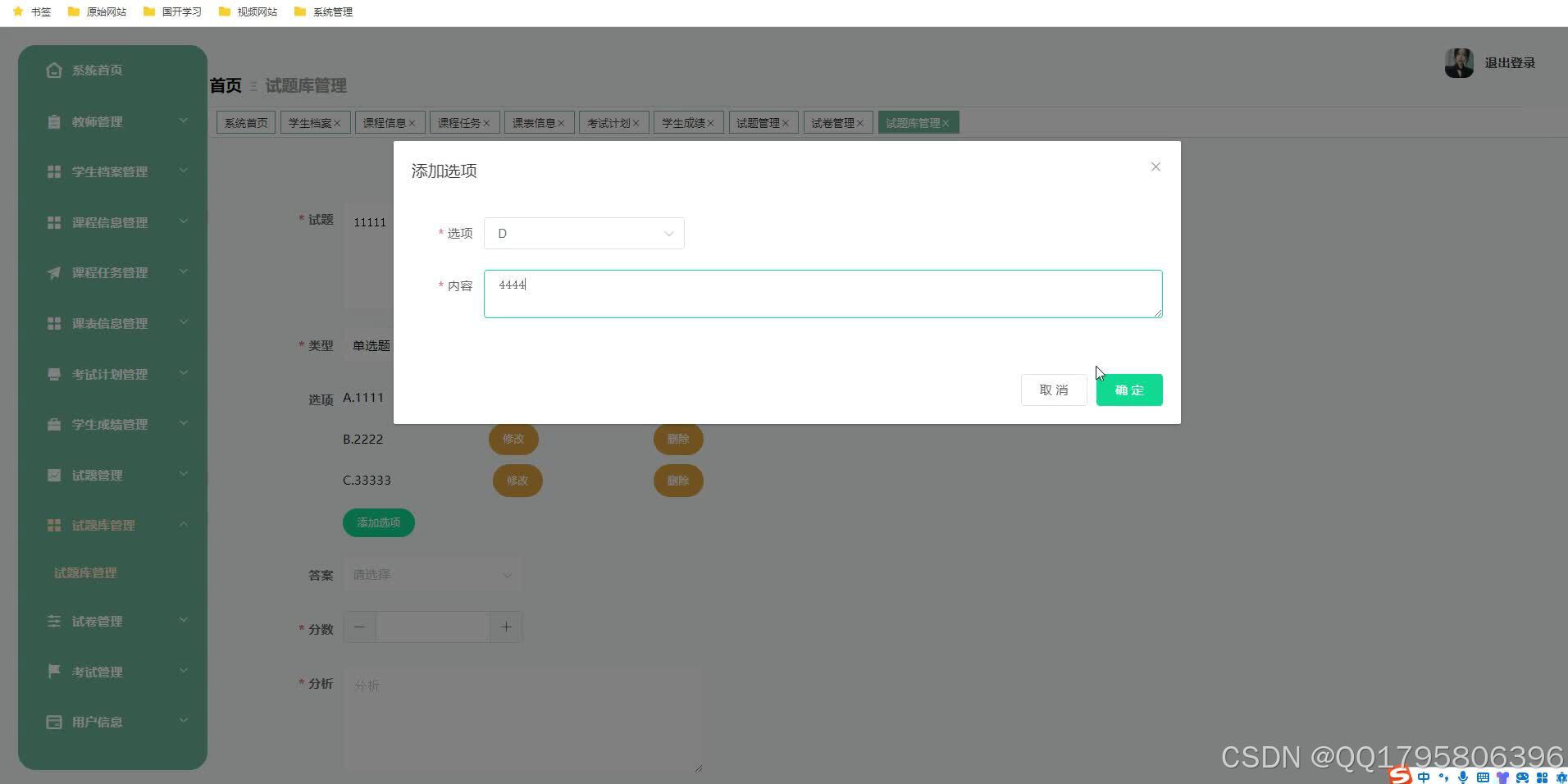Decrease 分数 with minus button
Viewport: 1568px width, 784px height.
359,627
